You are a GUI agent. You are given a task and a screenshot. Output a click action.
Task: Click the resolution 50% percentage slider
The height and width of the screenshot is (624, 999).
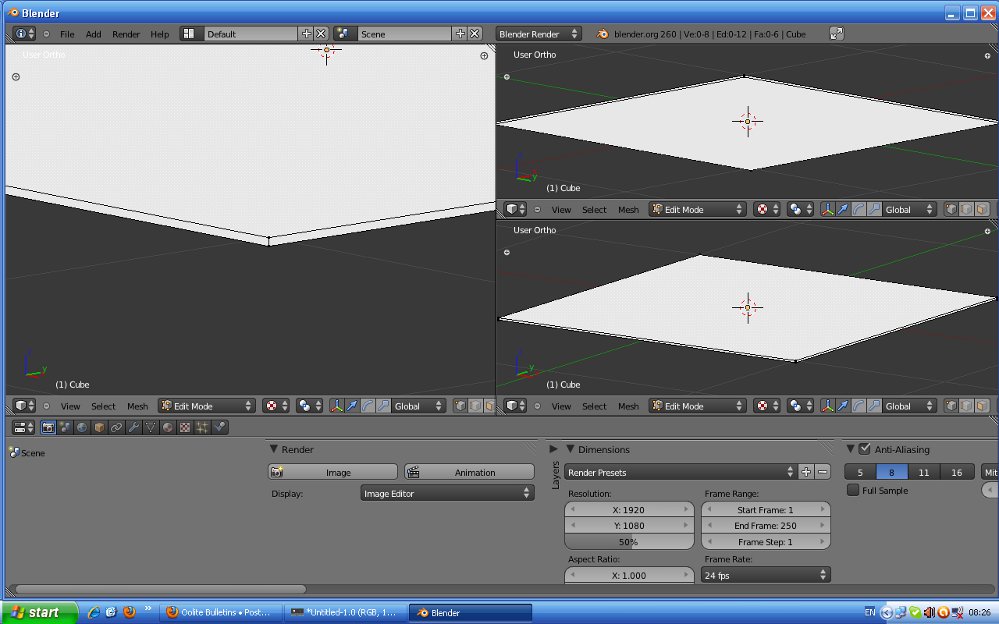[x=629, y=541]
